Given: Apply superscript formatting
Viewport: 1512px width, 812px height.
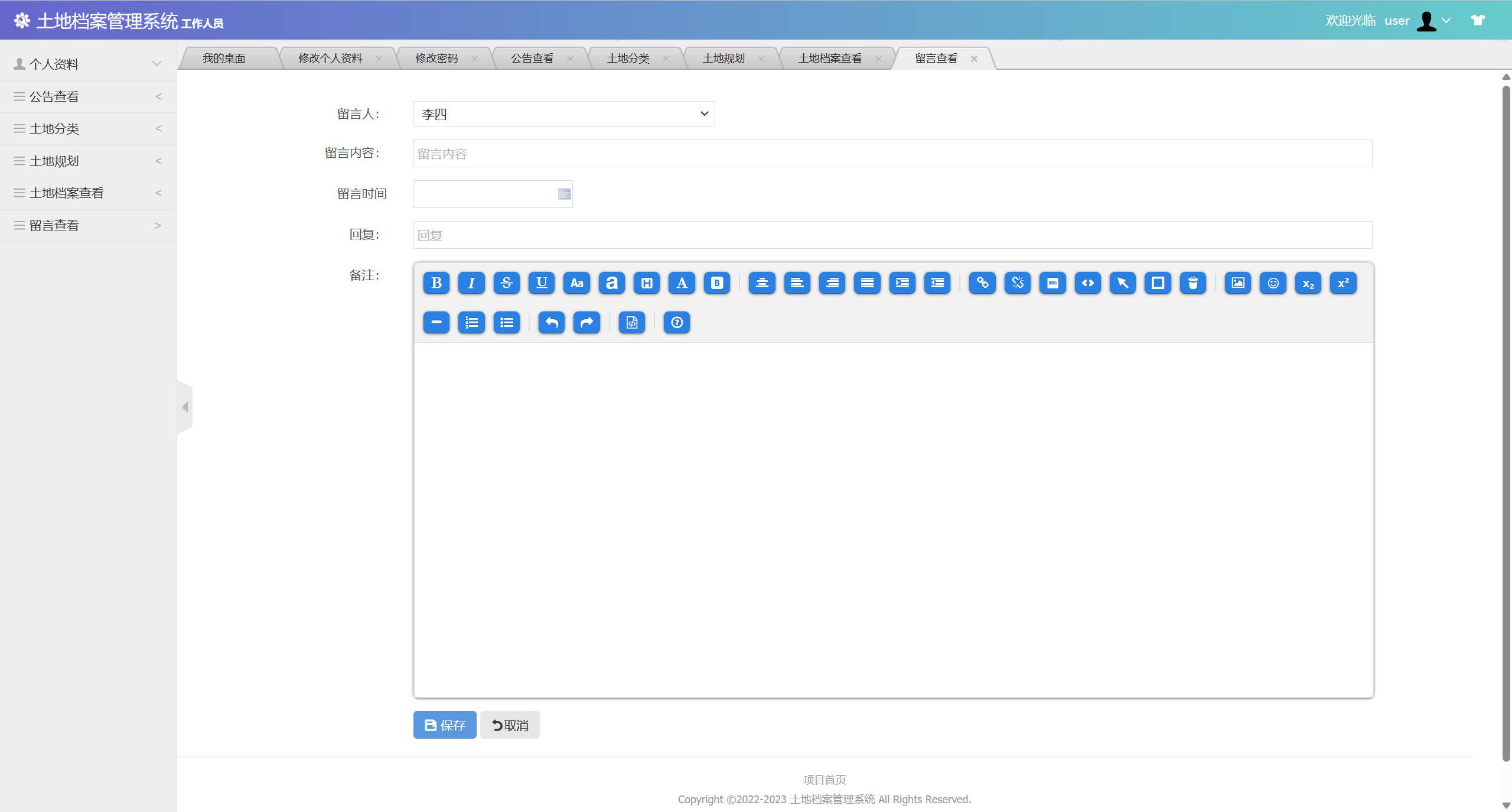Looking at the screenshot, I should (x=1343, y=283).
